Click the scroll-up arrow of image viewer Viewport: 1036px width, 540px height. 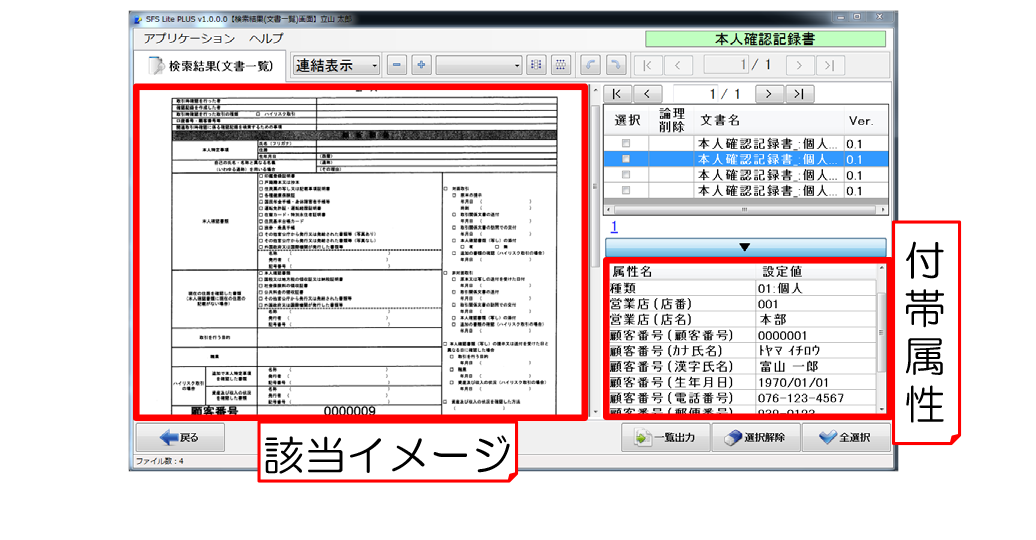595,91
